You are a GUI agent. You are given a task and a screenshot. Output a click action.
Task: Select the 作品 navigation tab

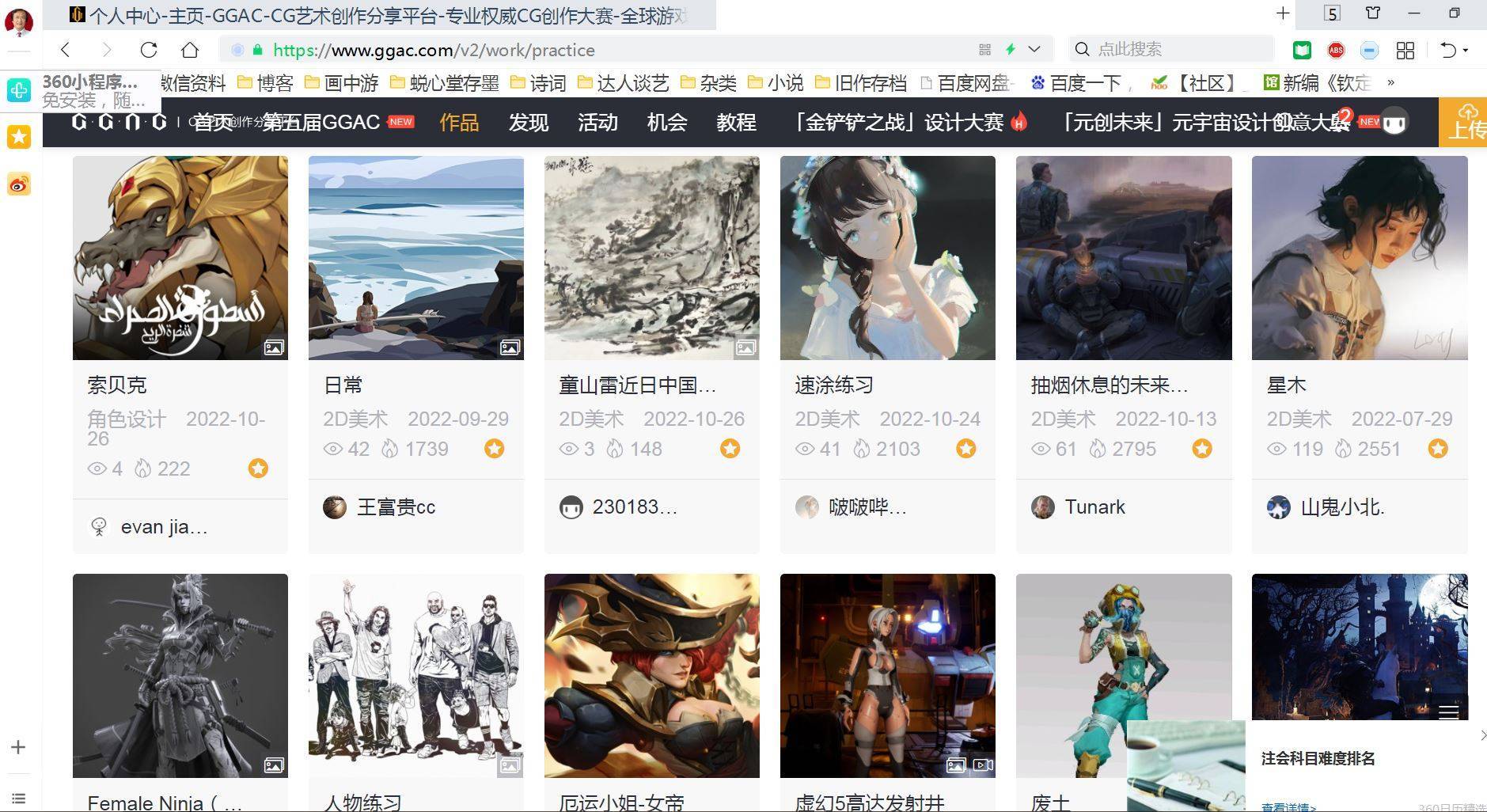tap(459, 122)
